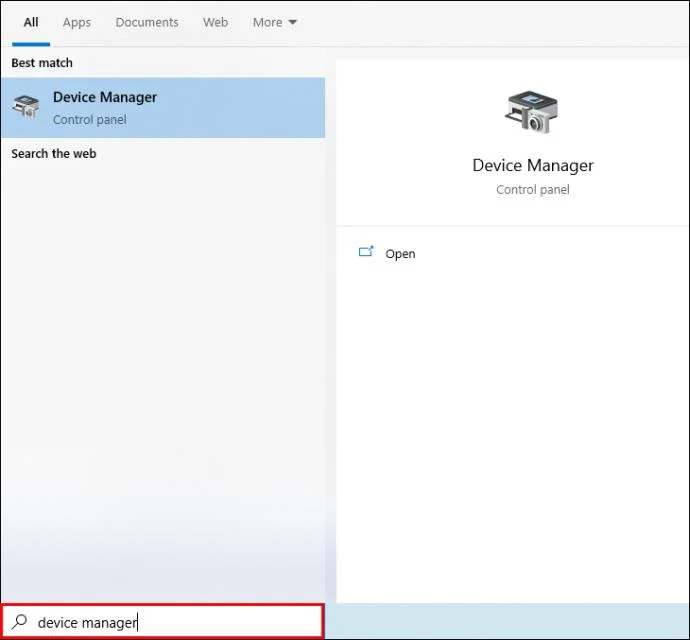Click the search box containing device manager
The width and height of the screenshot is (690, 640).
tap(163, 622)
